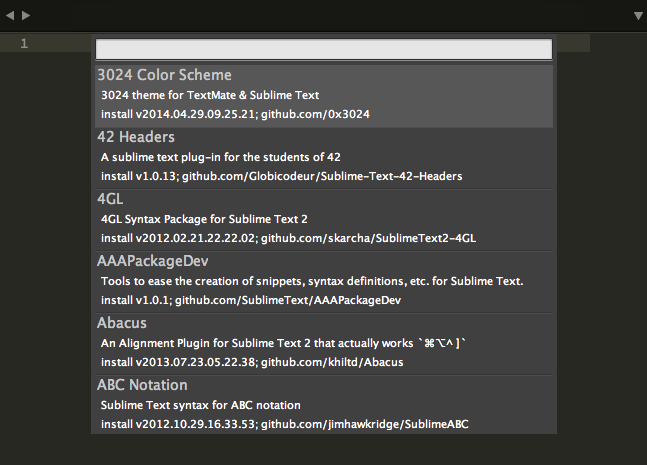
Task: Click the left tab scroll arrow
Action: 11,15
